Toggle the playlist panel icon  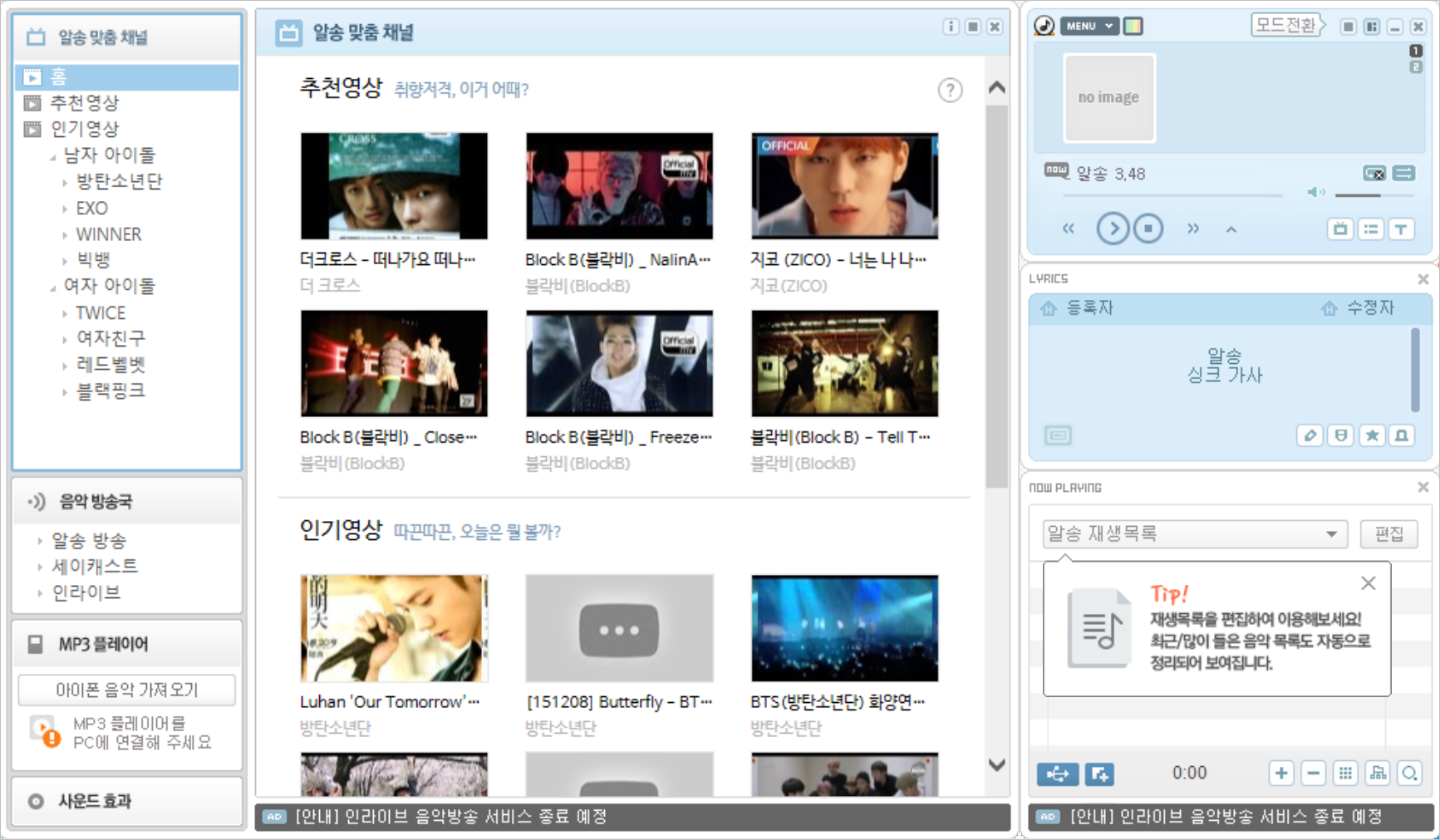point(1371,229)
